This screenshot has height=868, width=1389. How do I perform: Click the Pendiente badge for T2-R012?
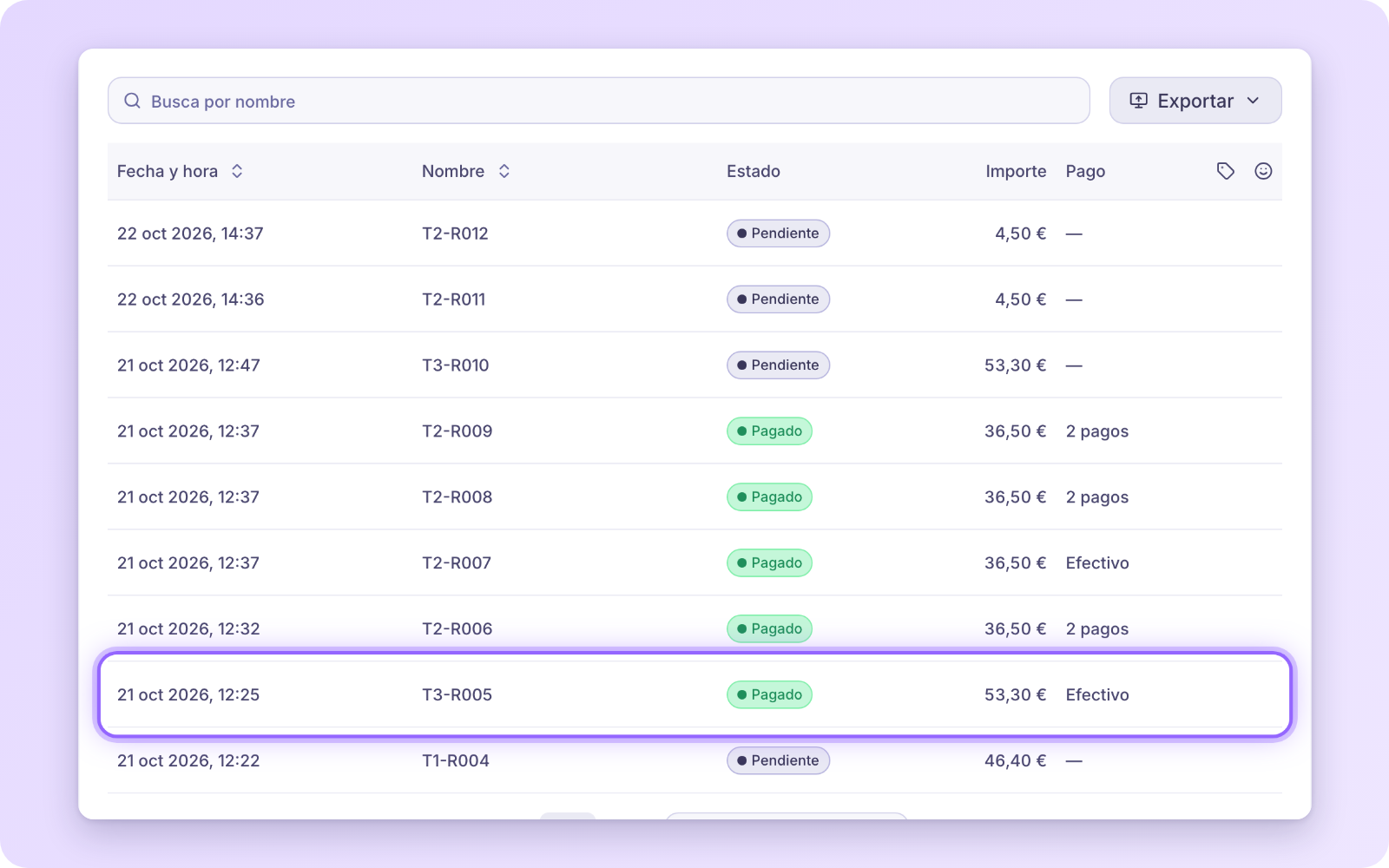click(x=778, y=233)
